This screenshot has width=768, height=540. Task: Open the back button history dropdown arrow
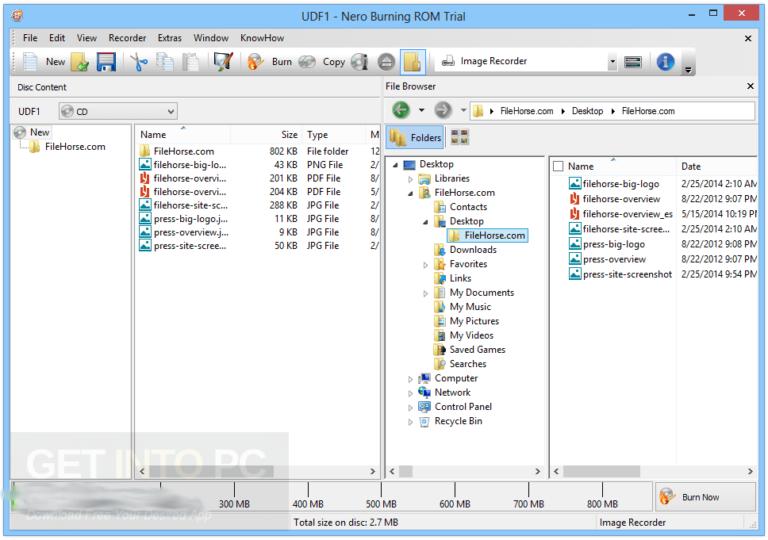click(x=421, y=110)
